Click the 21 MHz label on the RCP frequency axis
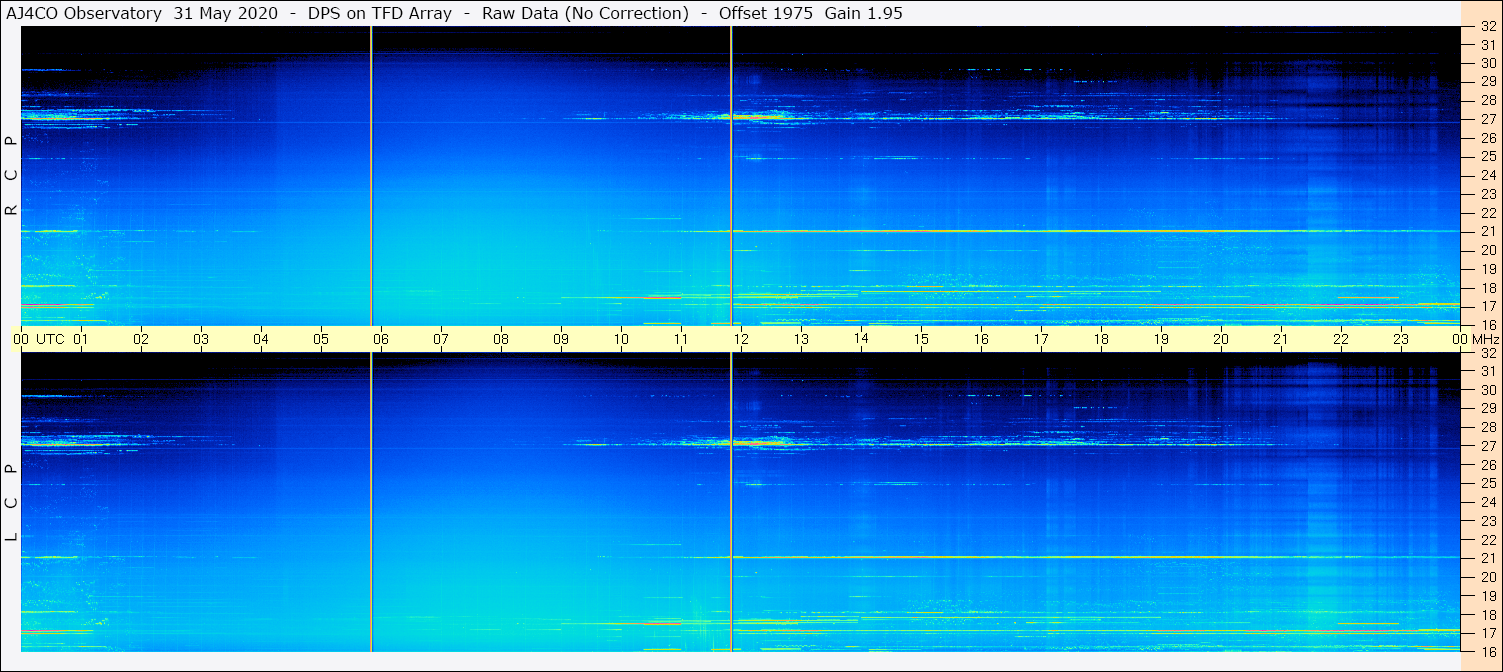1503x672 pixels. pos(1488,232)
